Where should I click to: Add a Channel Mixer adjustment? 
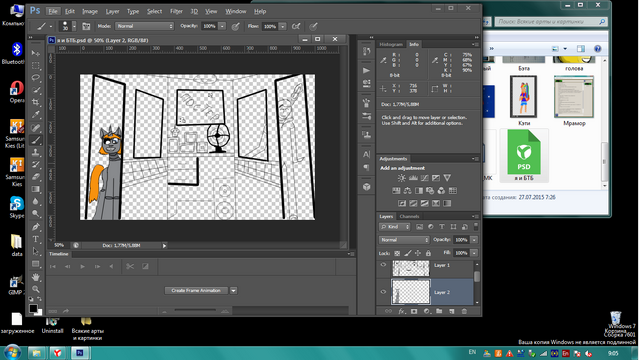(441, 191)
